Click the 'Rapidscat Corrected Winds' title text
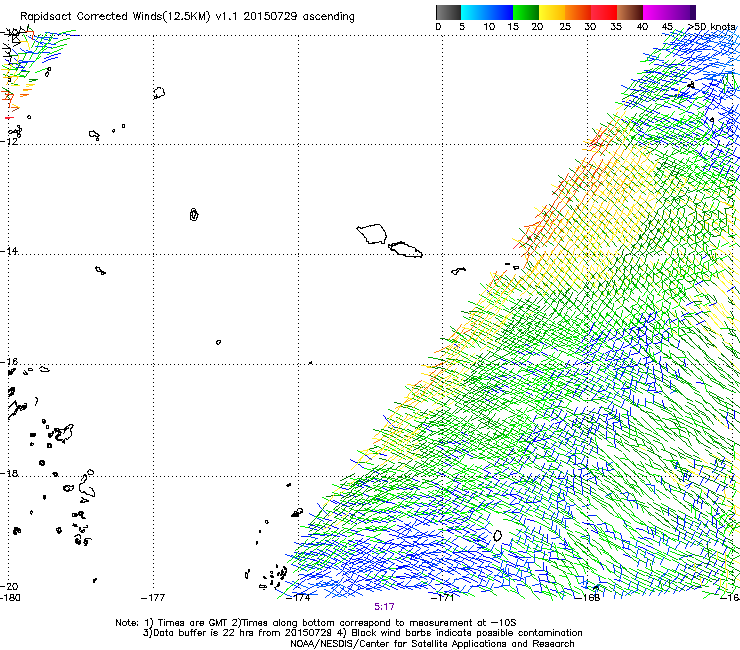 (91, 16)
